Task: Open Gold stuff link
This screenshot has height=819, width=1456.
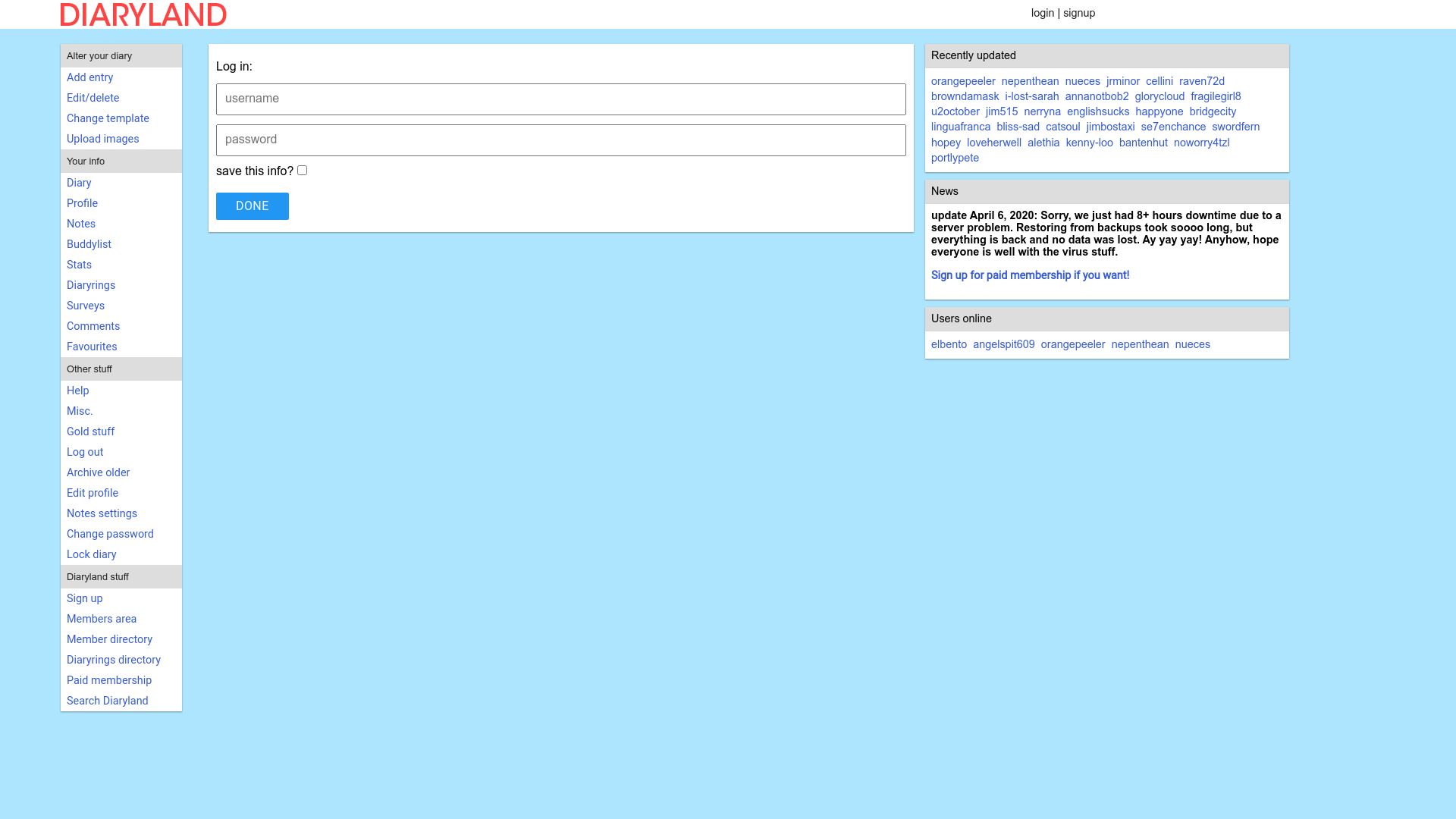Action: (90, 431)
